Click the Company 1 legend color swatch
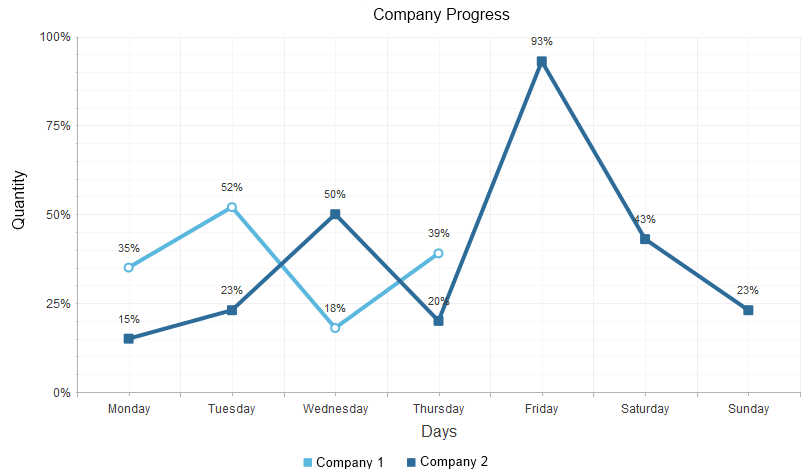Image resolution: width=809 pixels, height=469 pixels. pos(308,462)
